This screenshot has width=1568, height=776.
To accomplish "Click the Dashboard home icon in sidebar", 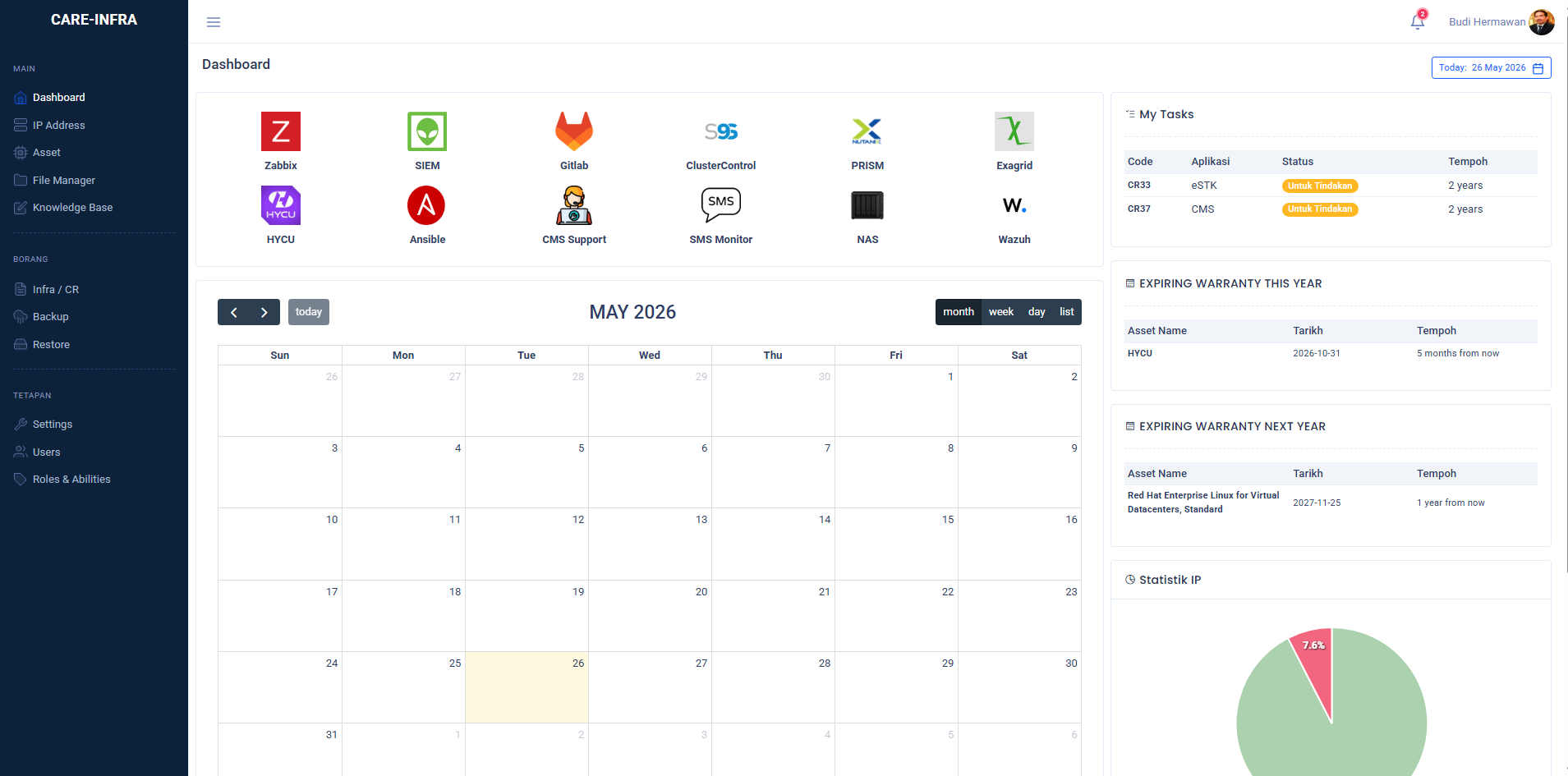I will pyautogui.click(x=21, y=98).
